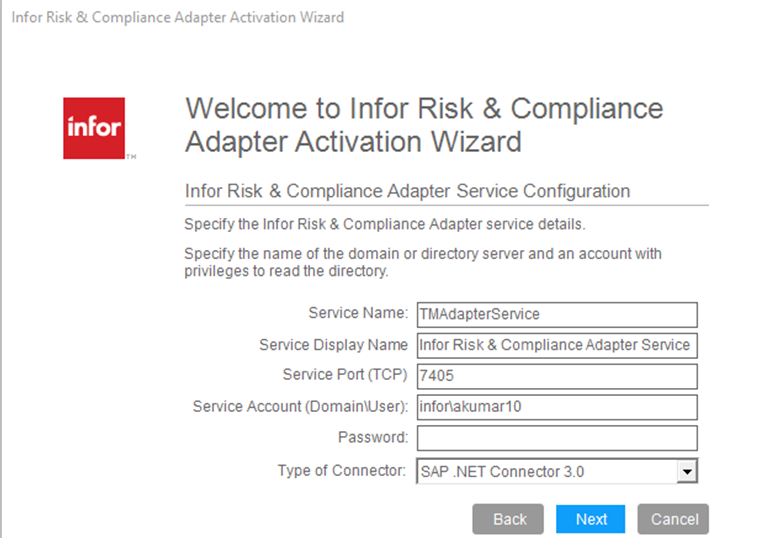
Task: Click the "Service Name:" label
Action: 358,314
